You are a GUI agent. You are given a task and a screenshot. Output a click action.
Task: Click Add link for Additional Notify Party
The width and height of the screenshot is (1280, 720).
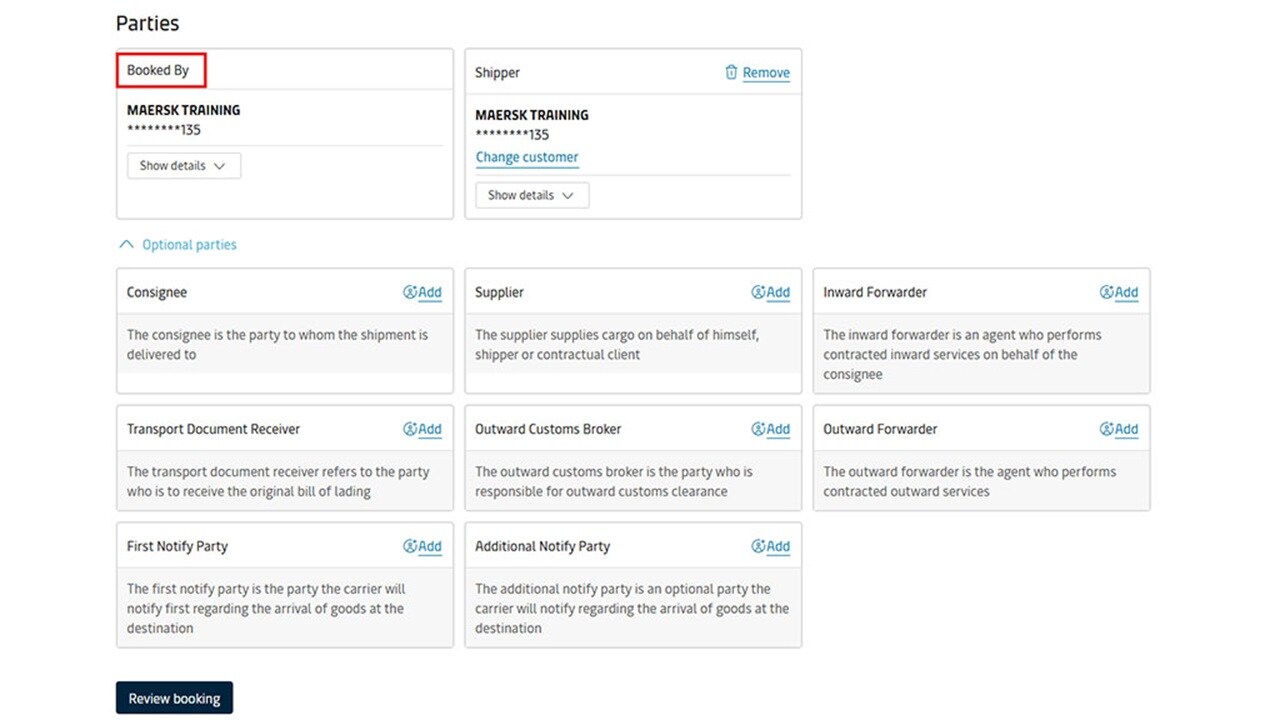778,546
